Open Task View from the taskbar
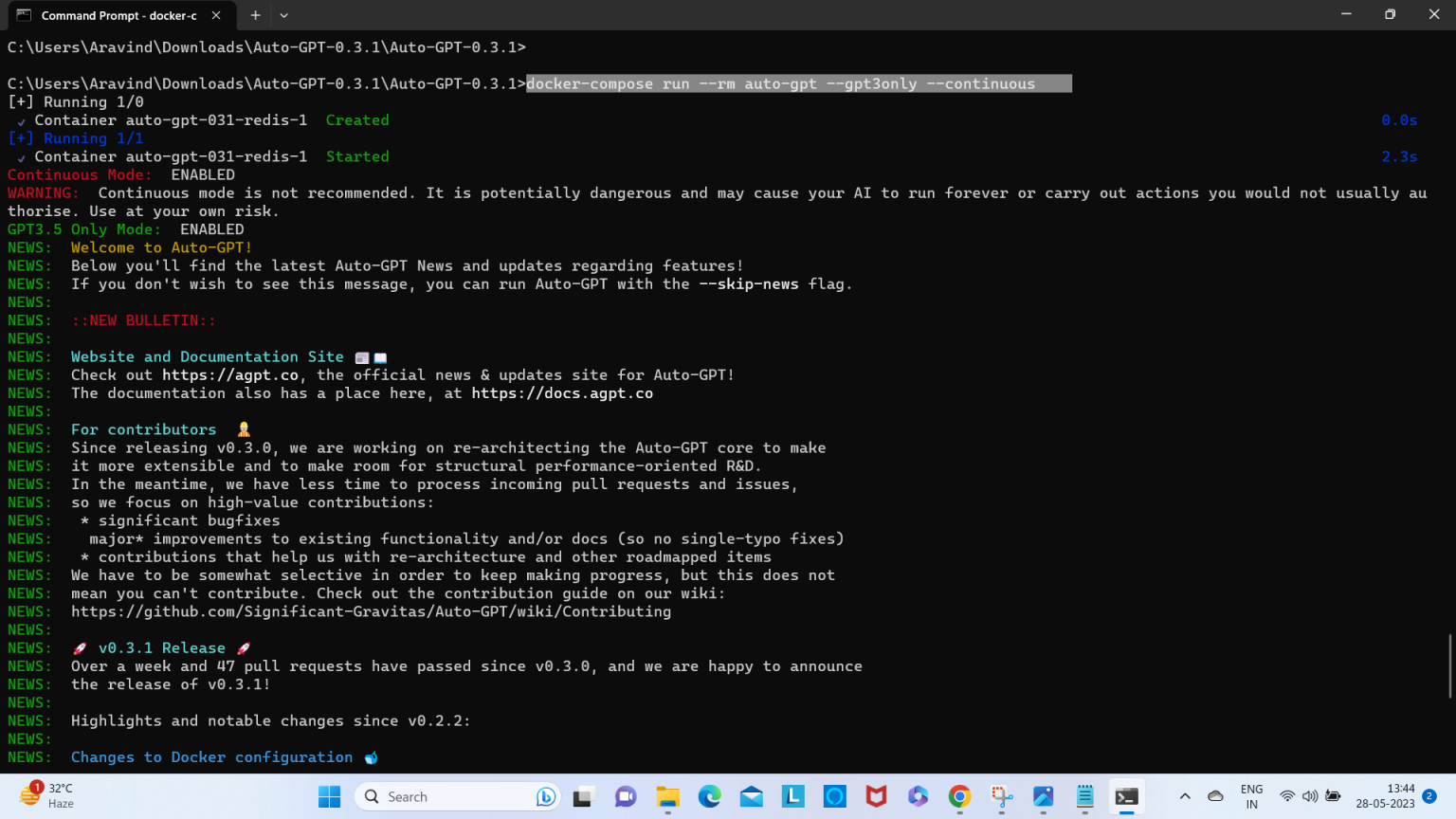 tap(583, 797)
